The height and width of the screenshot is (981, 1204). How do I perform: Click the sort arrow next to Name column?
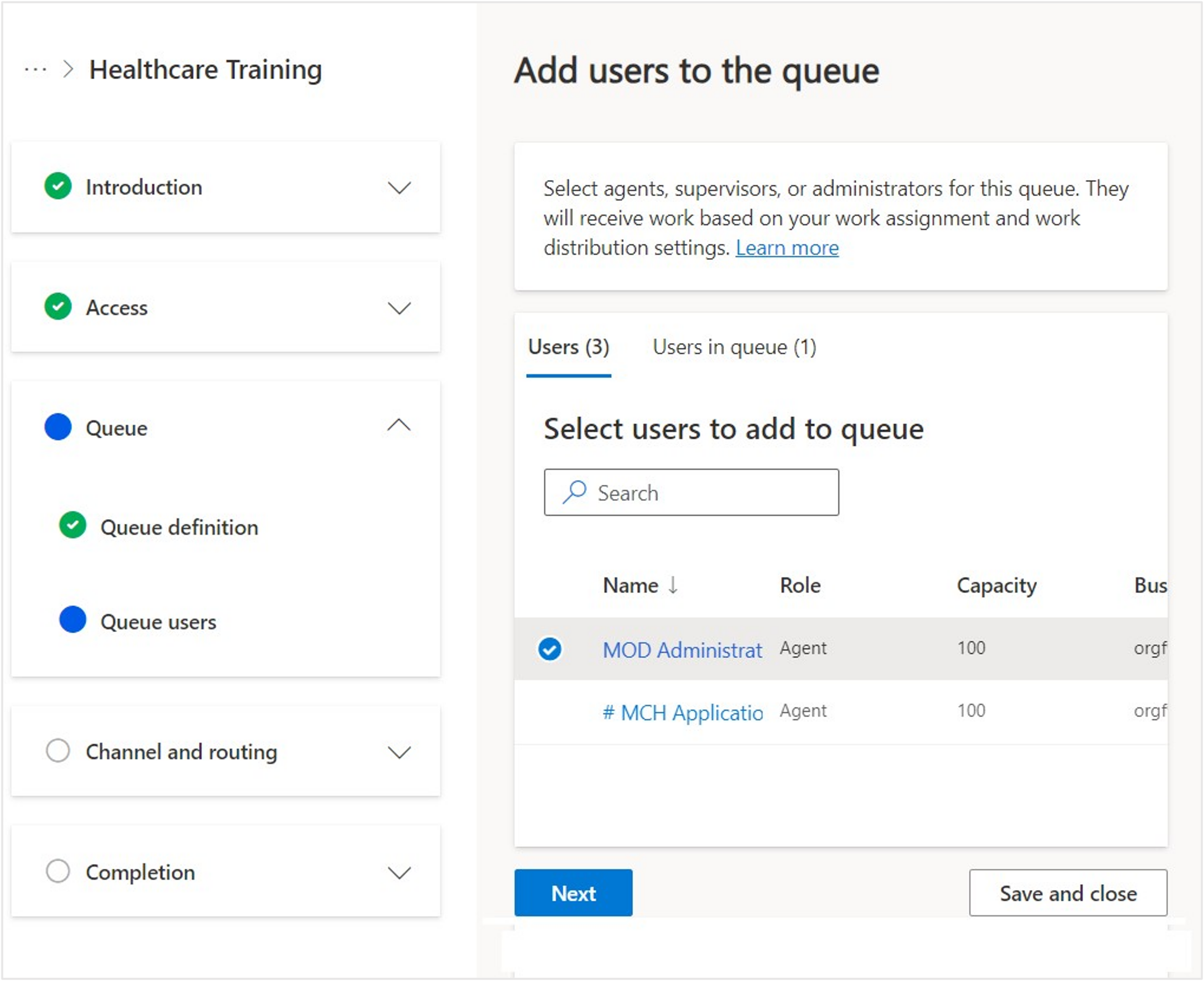pyautogui.click(x=673, y=585)
